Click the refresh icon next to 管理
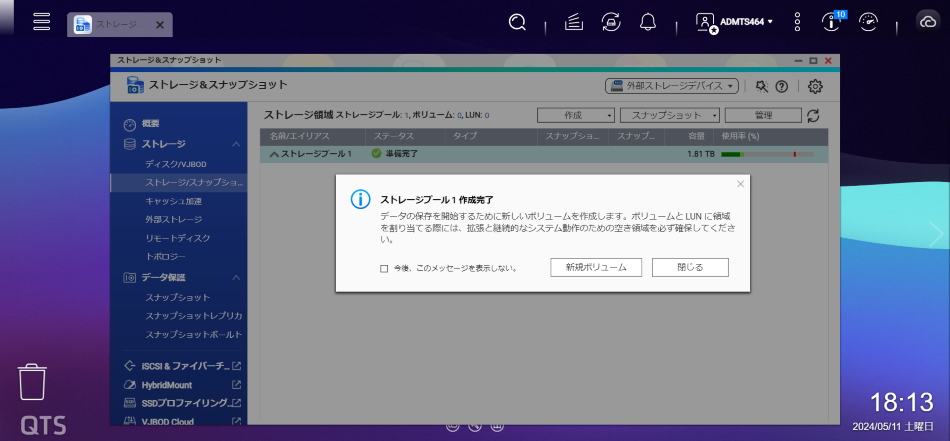 click(x=814, y=116)
